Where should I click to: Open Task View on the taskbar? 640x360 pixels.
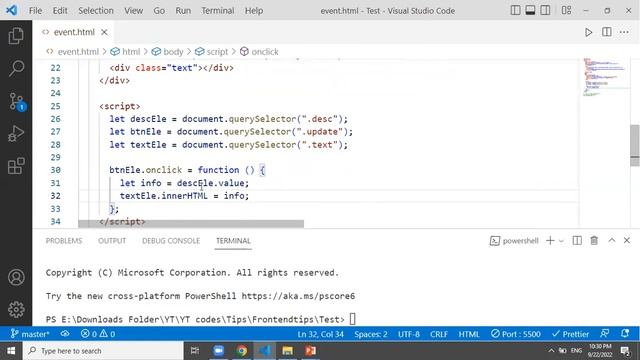coord(195,351)
